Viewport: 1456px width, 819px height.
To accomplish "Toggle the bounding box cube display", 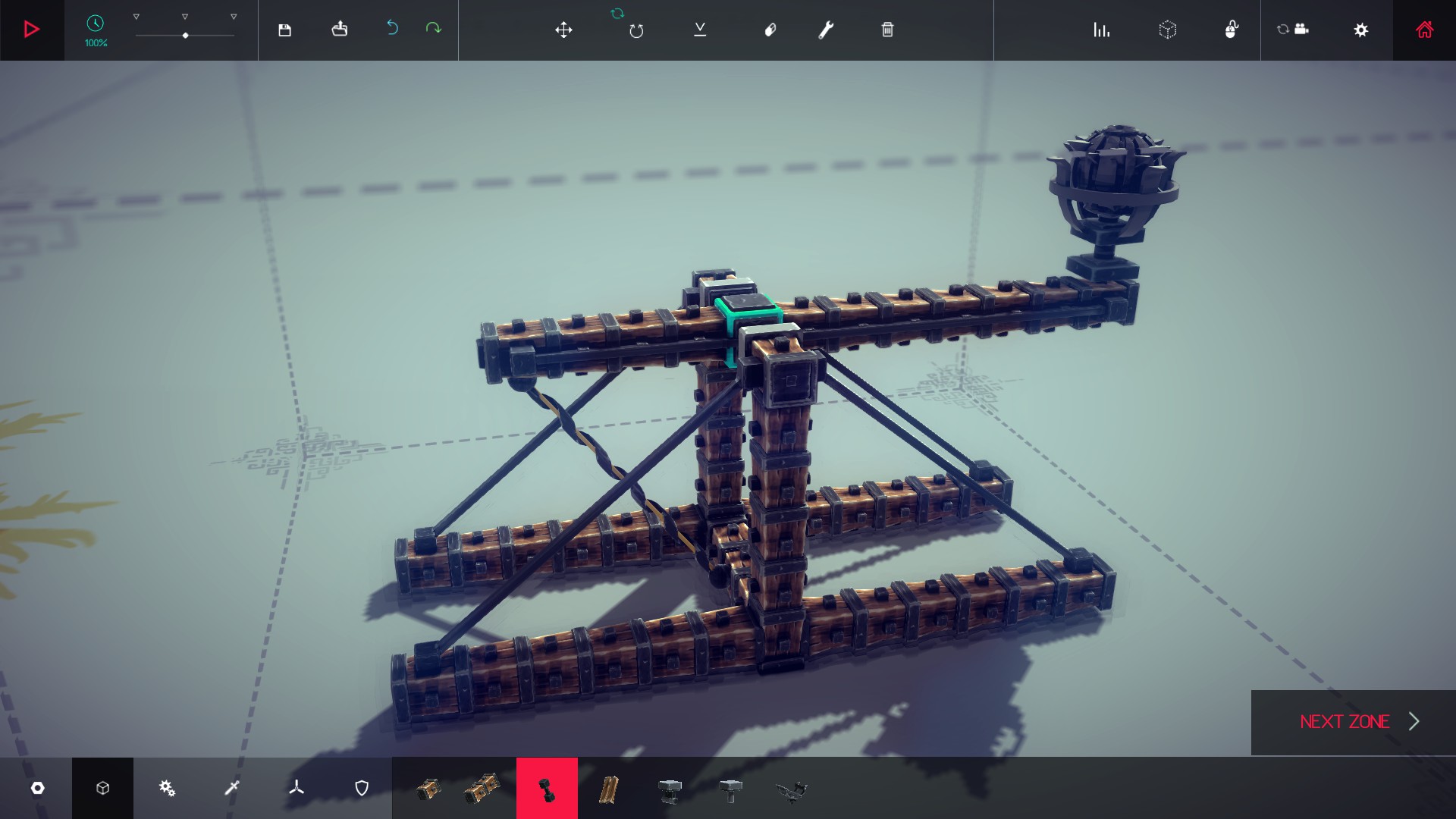I will [1167, 30].
